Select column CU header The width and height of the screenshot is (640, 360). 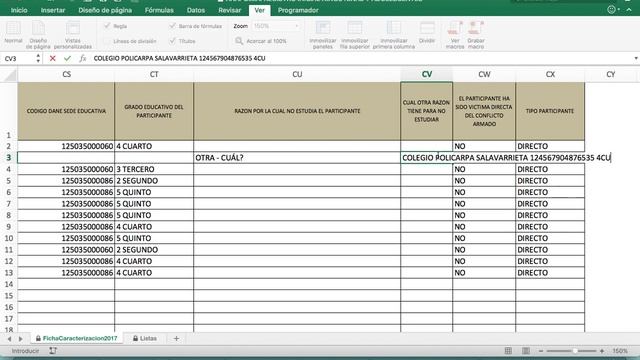[297, 74]
